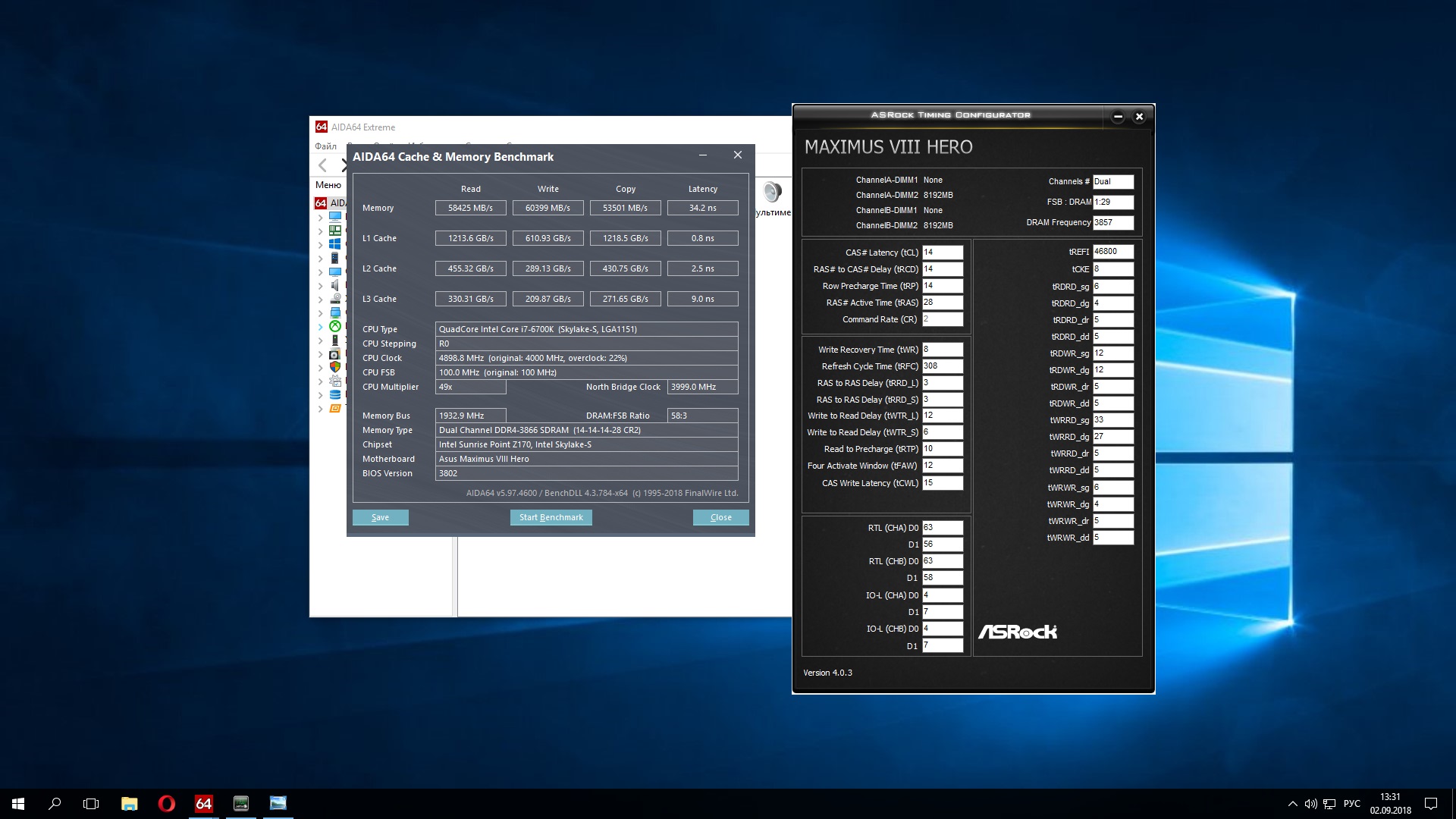1456x819 pixels.
Task: Click the CAS# Latency (tCL) field
Action: click(942, 253)
